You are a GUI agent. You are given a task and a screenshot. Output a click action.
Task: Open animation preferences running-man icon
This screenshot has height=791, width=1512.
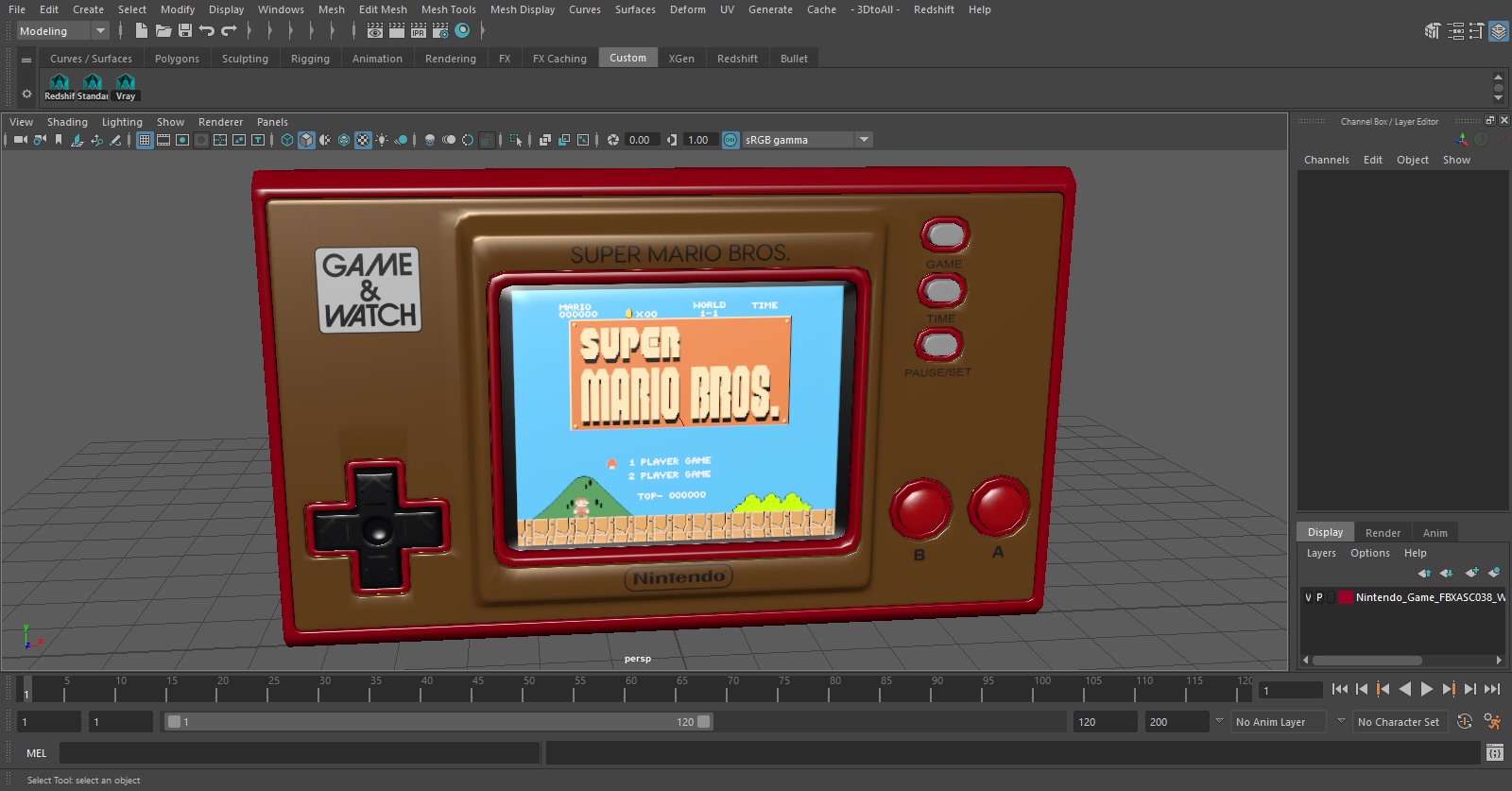tap(1492, 721)
